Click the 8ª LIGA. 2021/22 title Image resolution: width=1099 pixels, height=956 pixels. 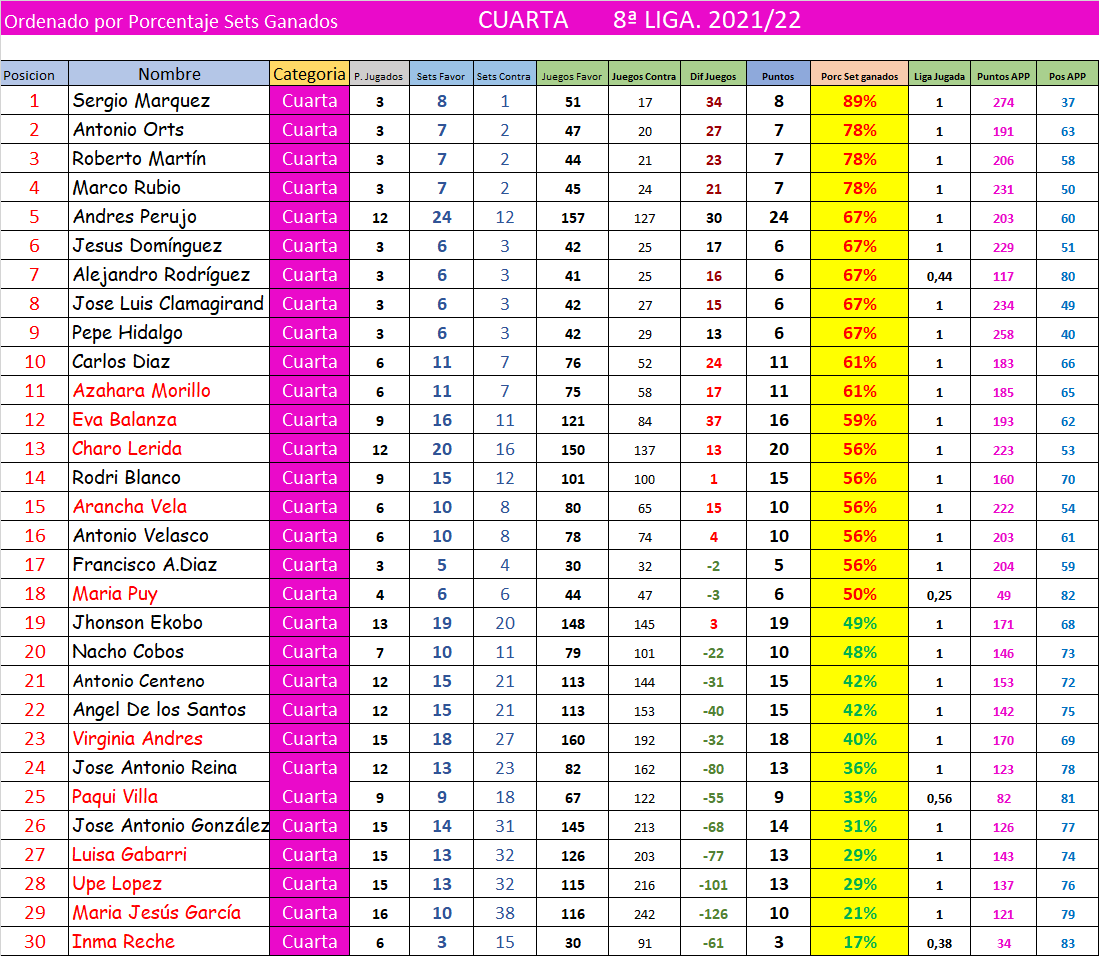[x=706, y=20]
